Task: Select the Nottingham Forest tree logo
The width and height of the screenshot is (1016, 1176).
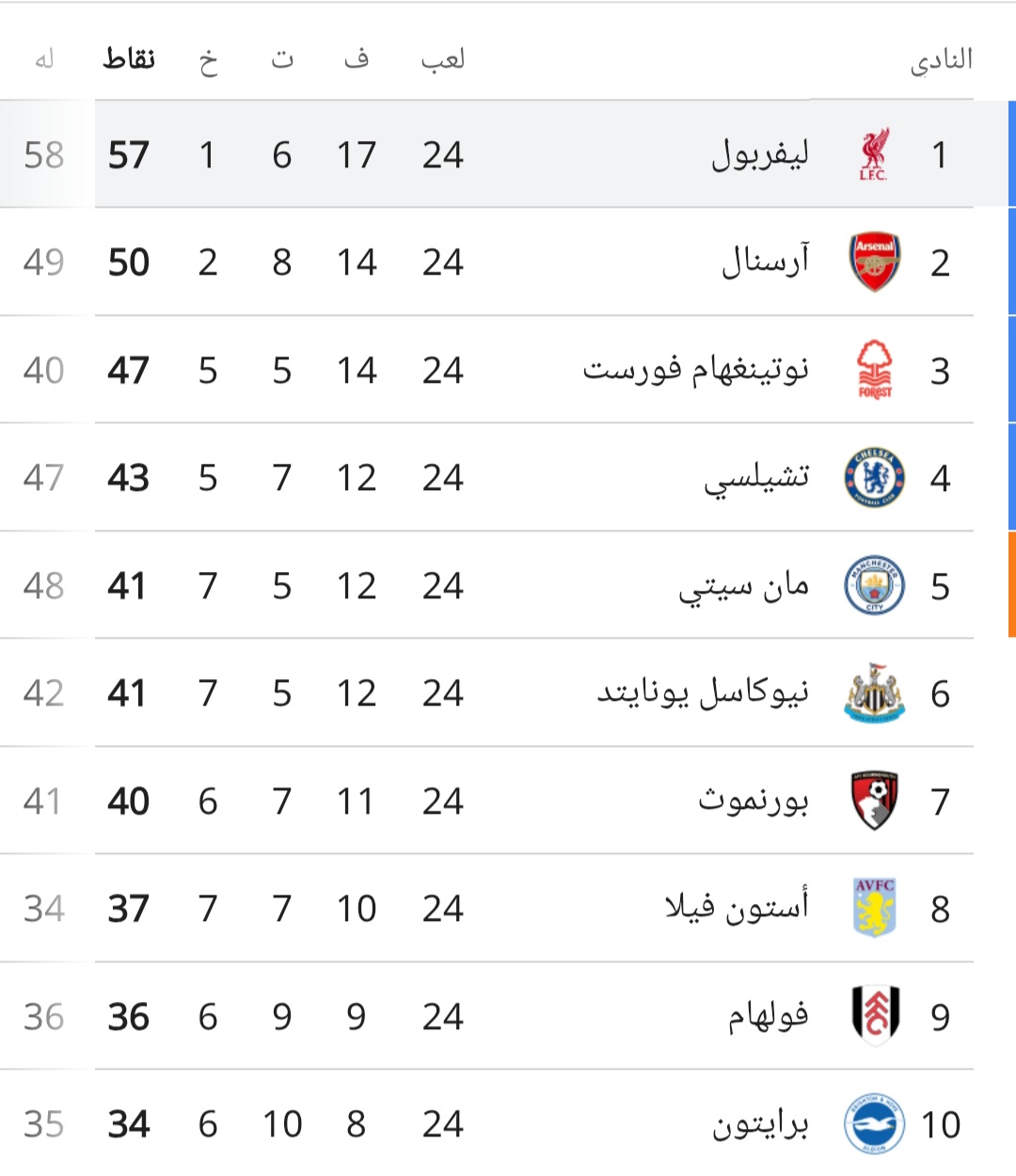Action: pos(875,371)
